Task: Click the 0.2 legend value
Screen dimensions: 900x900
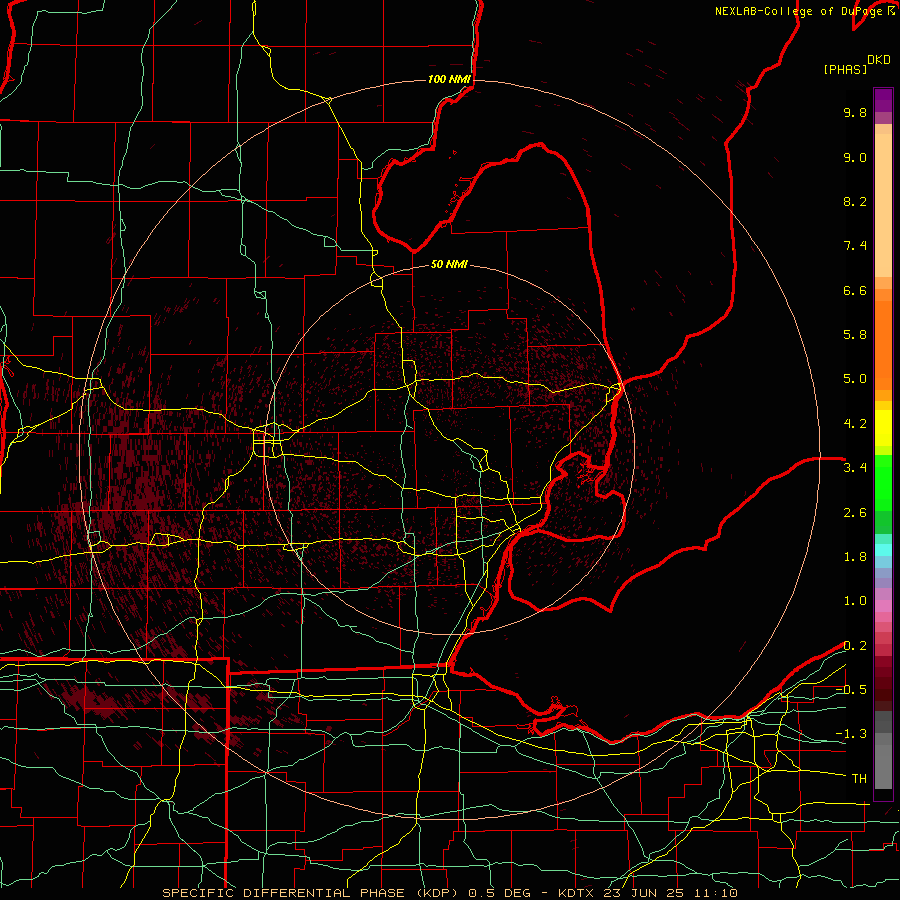Action: [x=855, y=646]
